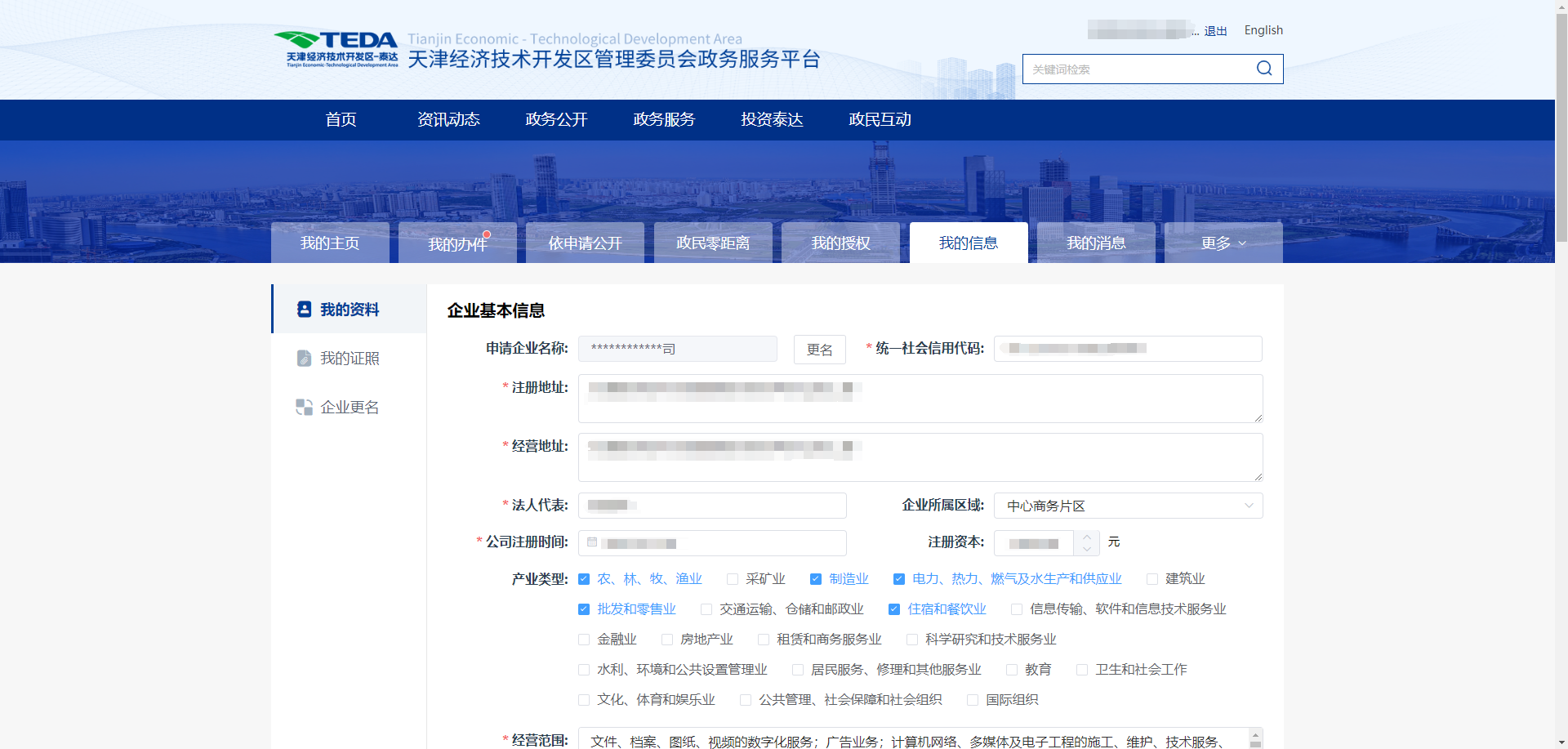Screen dimensions: 1568x749
Task: Select the 我的信息 tab
Action: [969, 243]
